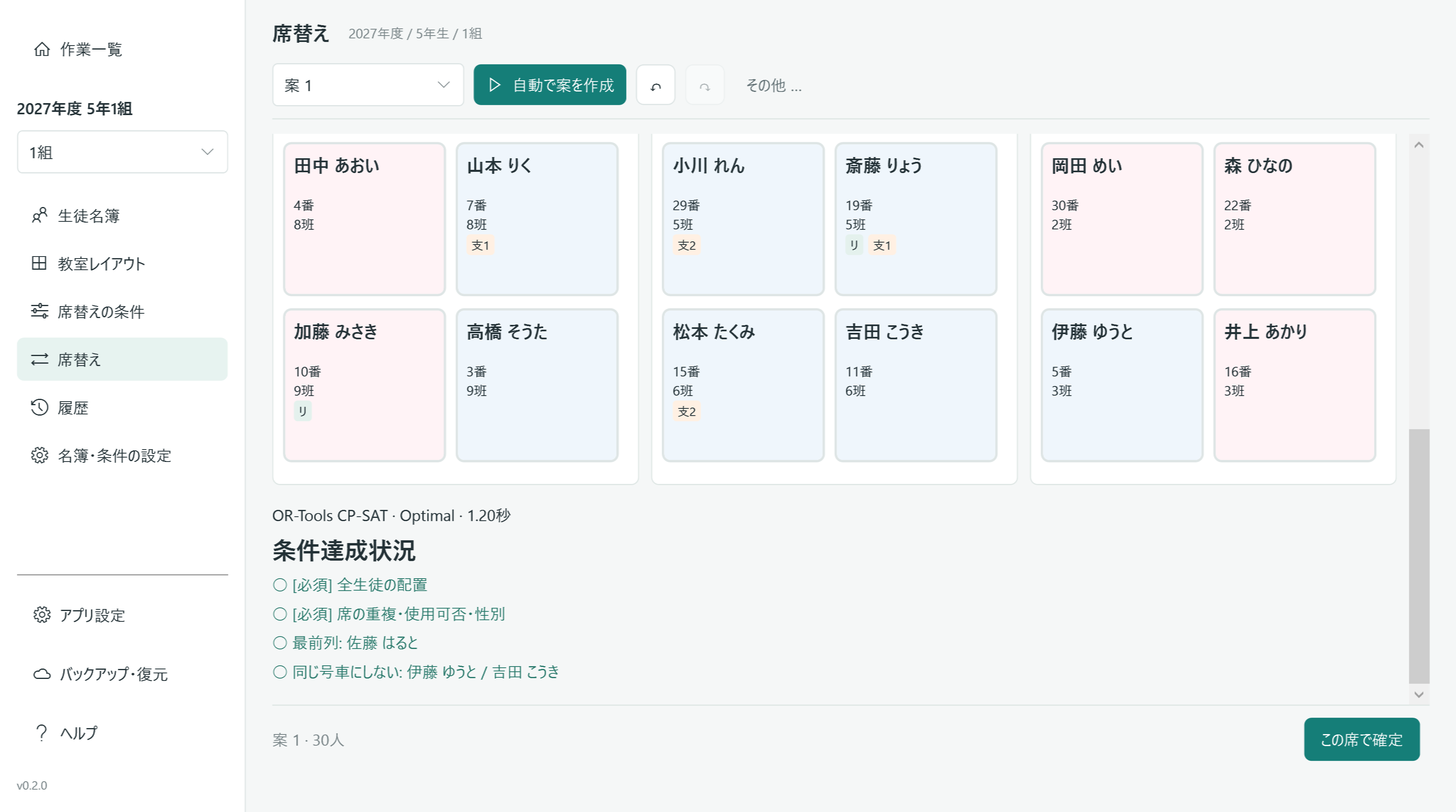This screenshot has width=1456, height=812.
Task: Click the home icon beside 作業一覧
Action: pyautogui.click(x=42, y=49)
